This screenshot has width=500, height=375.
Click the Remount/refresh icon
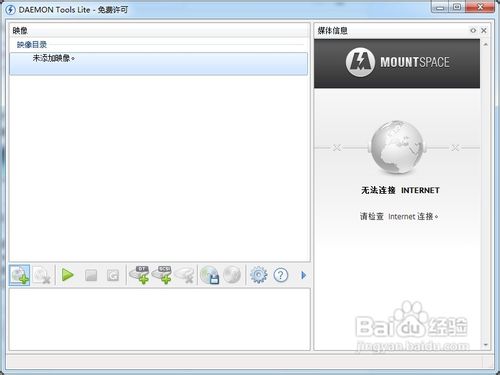(x=113, y=275)
